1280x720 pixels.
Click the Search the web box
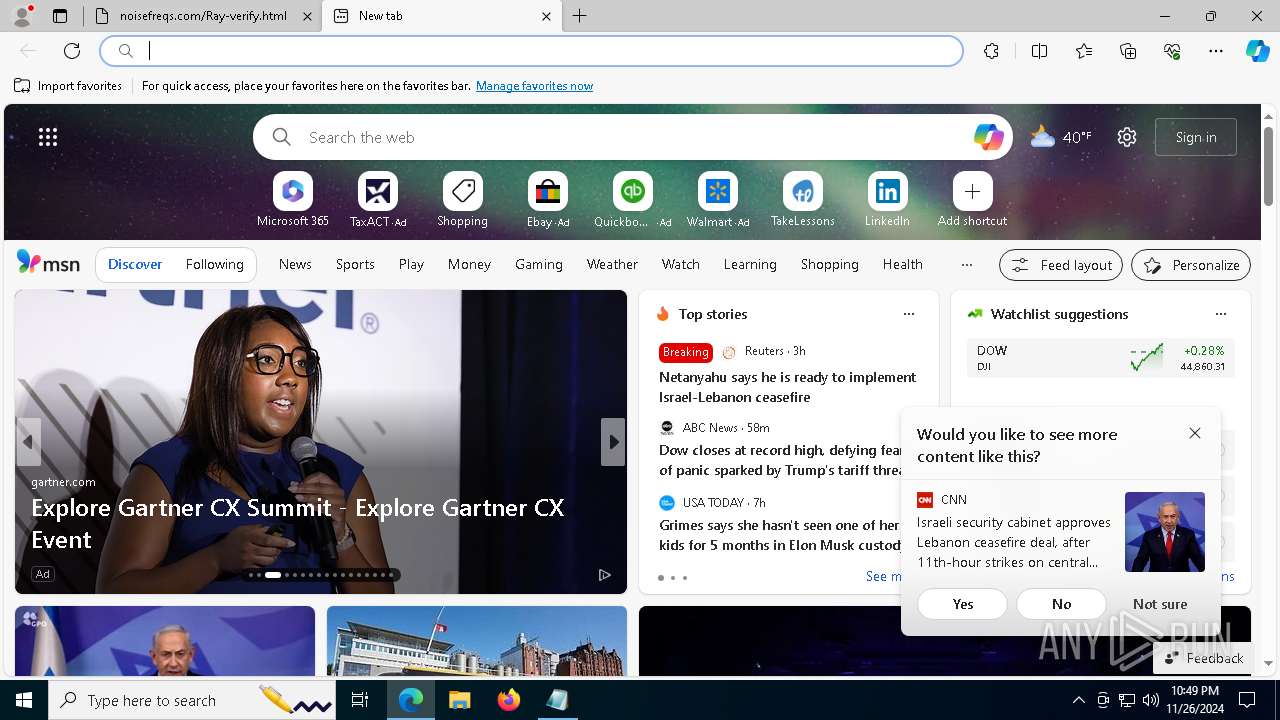632,137
